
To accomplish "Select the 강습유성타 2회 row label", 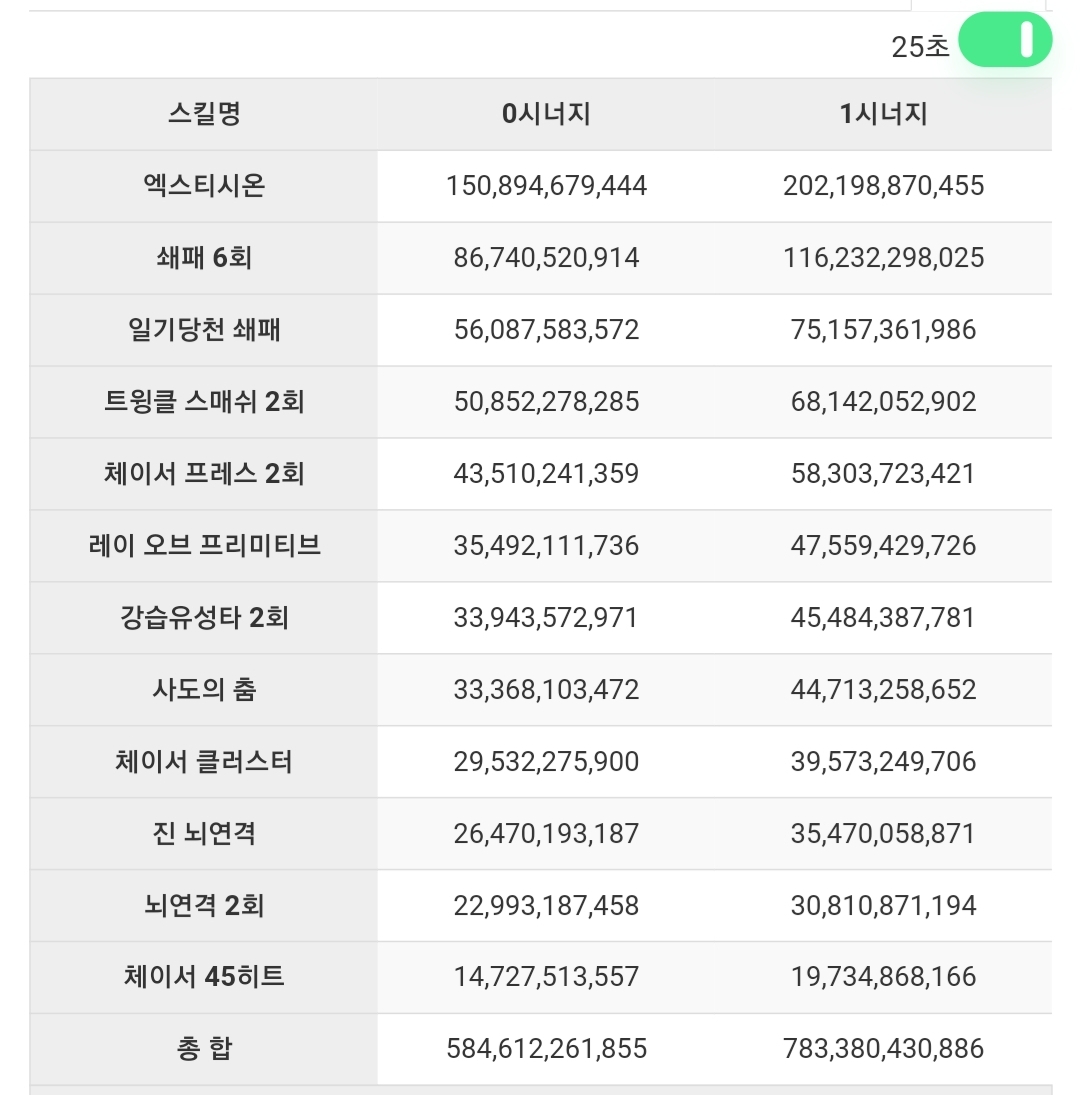I will pos(204,617).
